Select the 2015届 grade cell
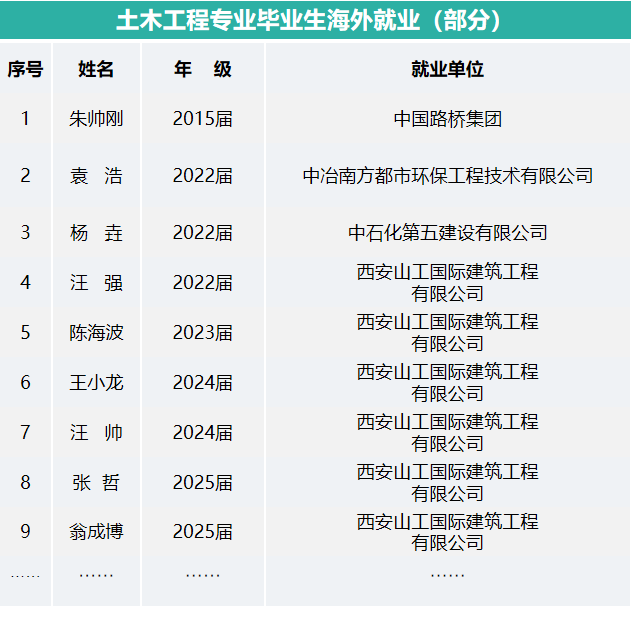 (202, 119)
